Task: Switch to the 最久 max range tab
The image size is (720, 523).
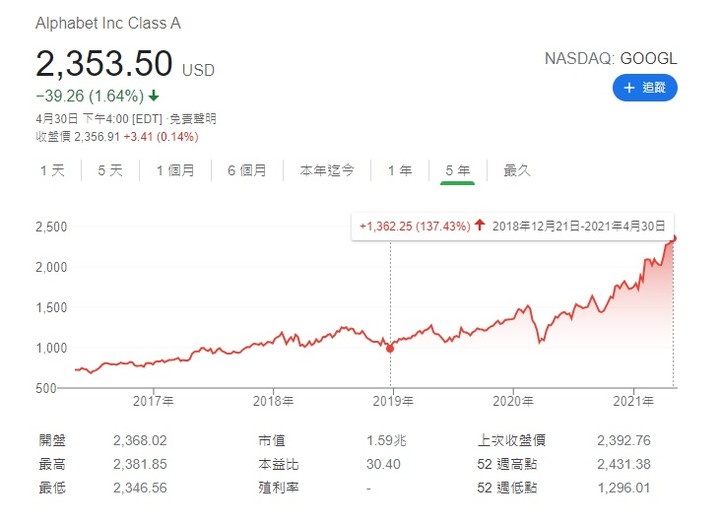Action: click(x=517, y=170)
